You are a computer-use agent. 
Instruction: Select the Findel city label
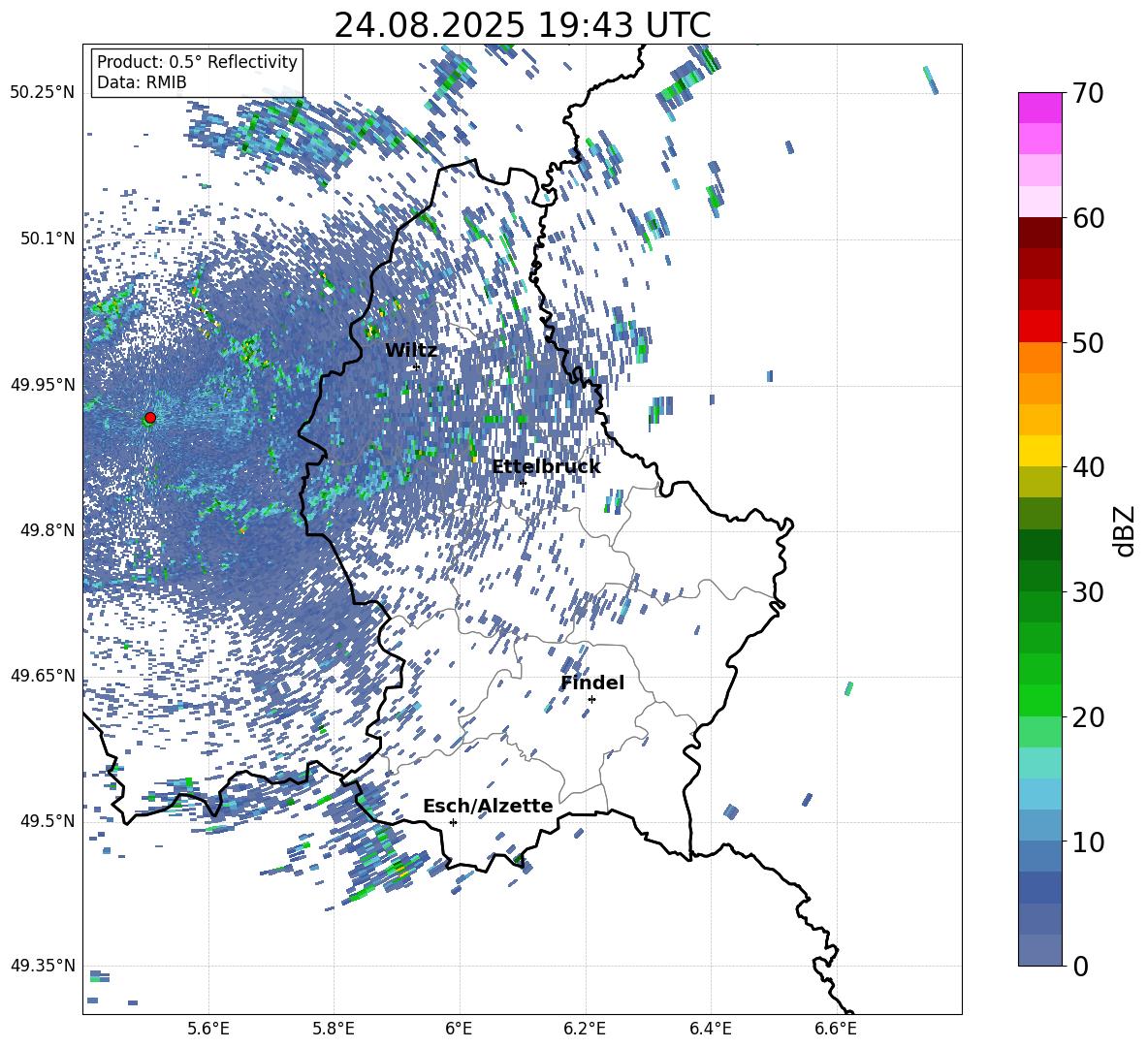[x=592, y=683]
